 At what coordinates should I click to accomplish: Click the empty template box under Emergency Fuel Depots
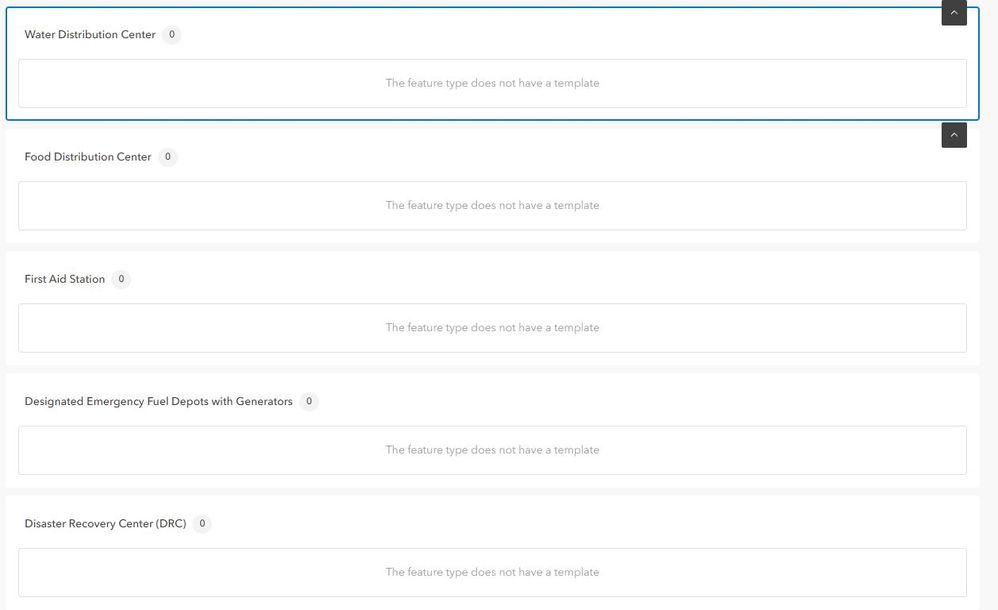[x=200, y=450]
